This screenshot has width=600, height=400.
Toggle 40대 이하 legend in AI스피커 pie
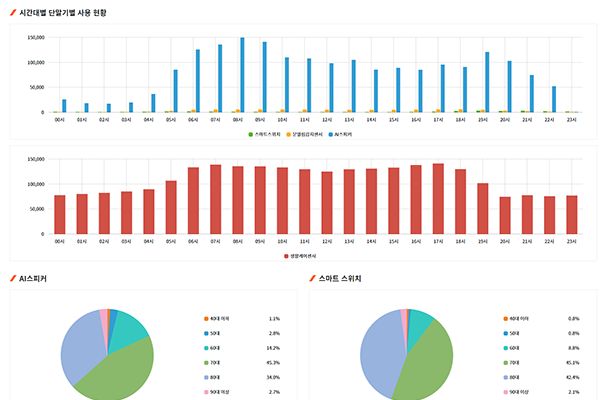[x=217, y=318]
